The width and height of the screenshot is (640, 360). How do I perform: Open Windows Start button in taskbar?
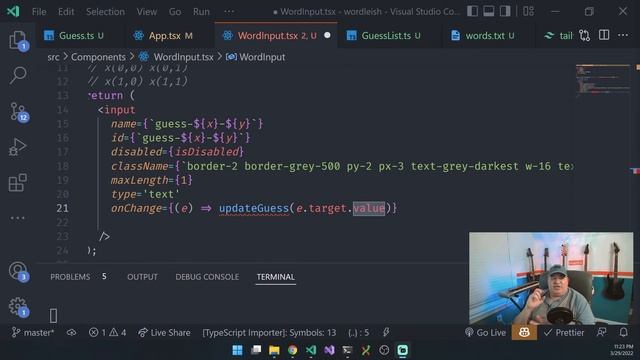tap(237, 350)
